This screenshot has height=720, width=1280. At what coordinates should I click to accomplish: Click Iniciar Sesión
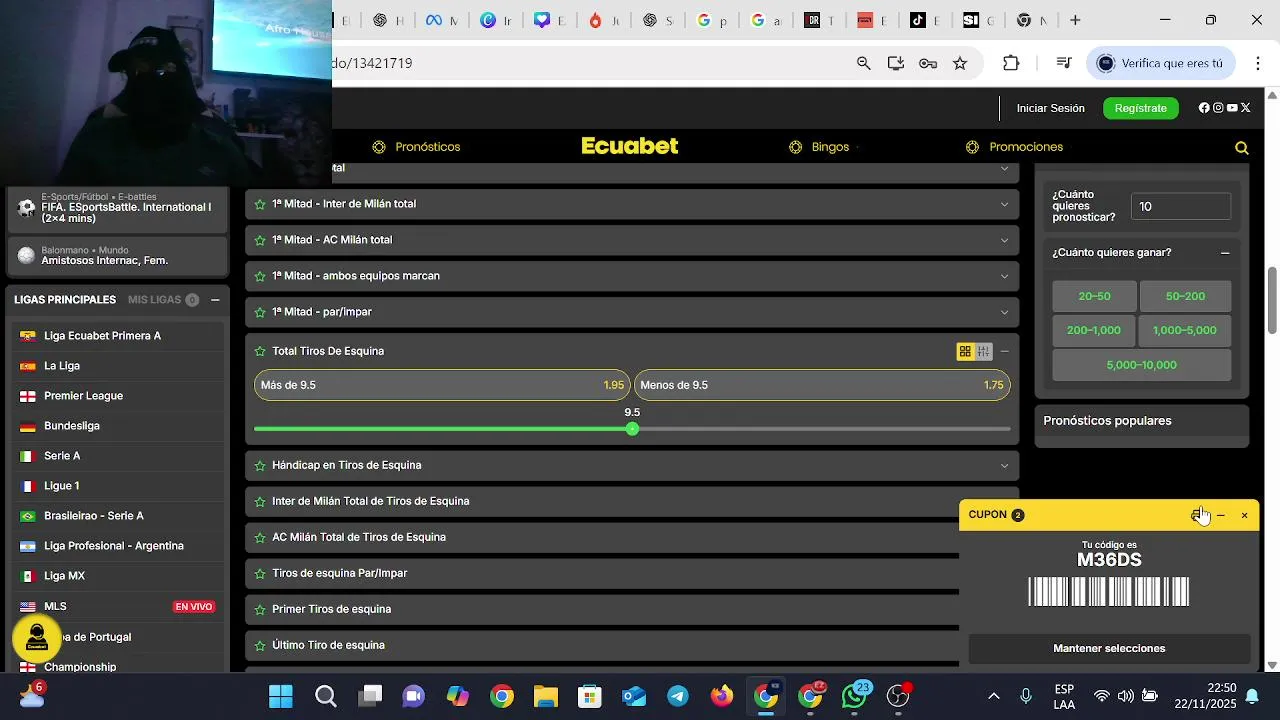coord(1051,108)
